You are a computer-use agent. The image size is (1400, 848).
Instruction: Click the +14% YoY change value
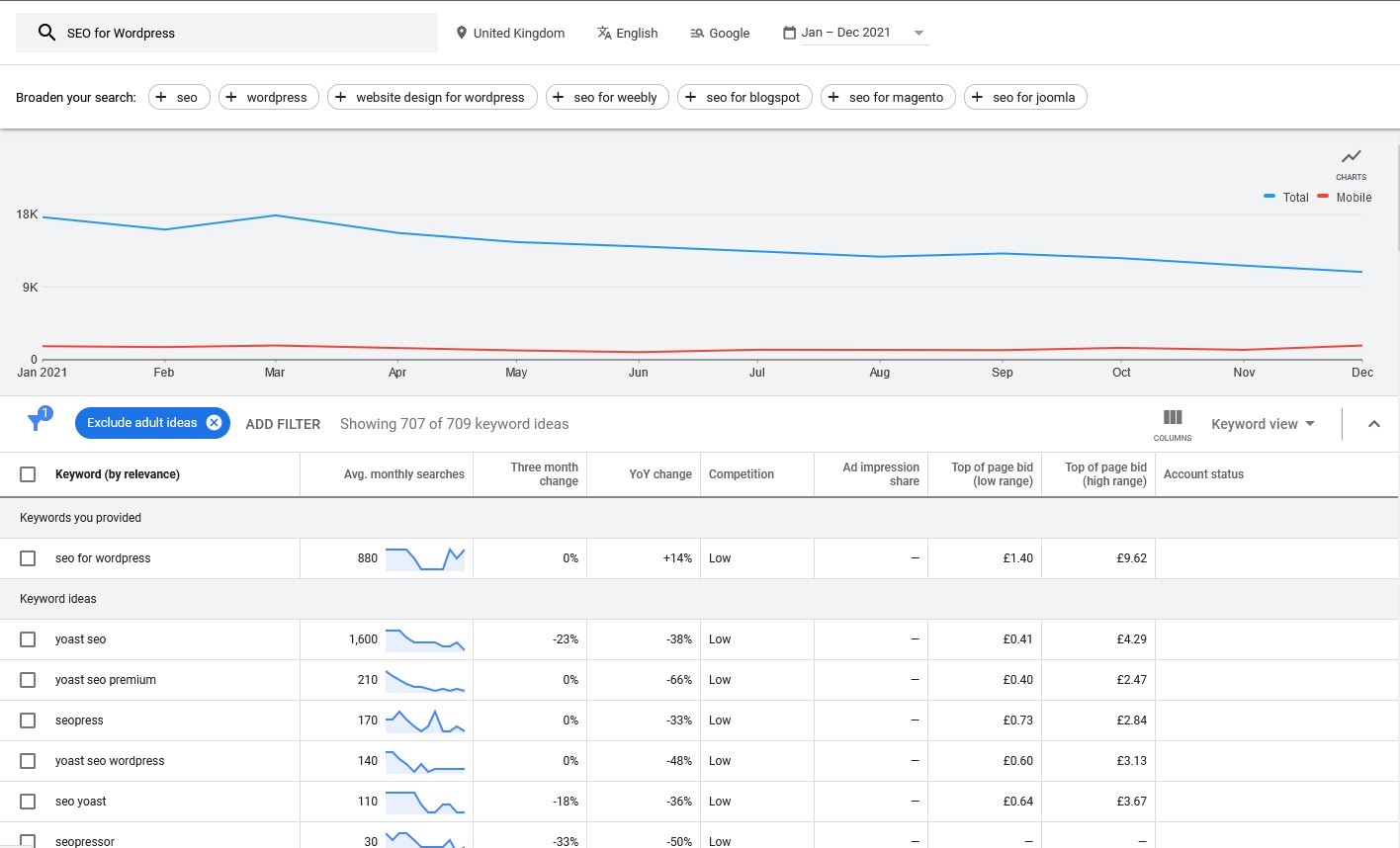[677, 558]
